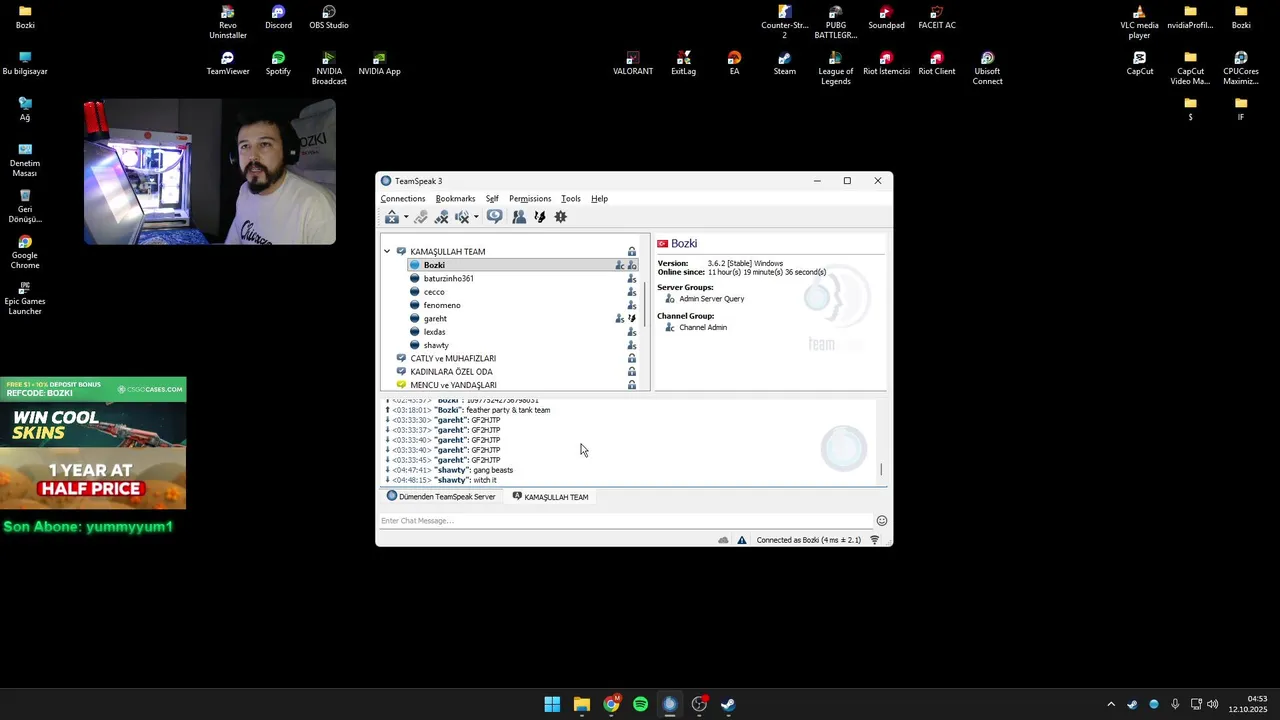Open the dropdown arrow beside mute speakers
Screen dimensions: 1280x720
coord(476,217)
